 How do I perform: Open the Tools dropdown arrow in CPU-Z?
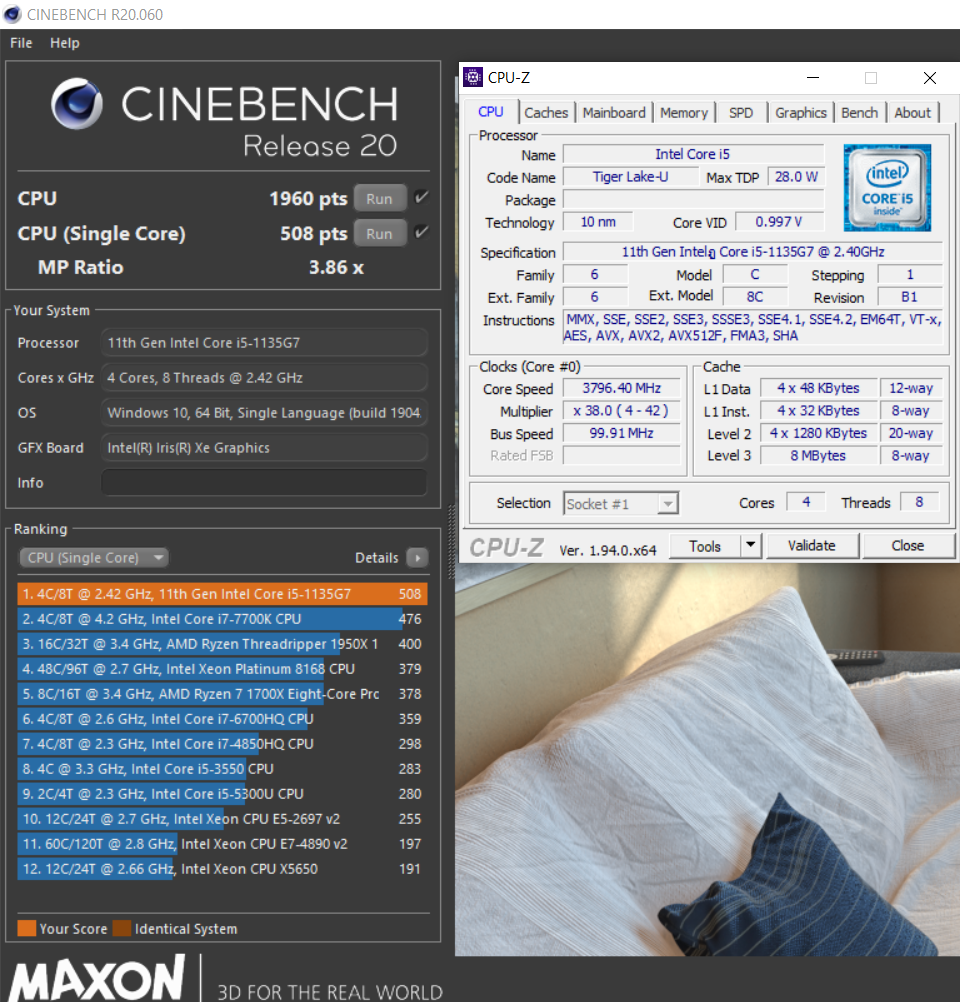pos(751,546)
